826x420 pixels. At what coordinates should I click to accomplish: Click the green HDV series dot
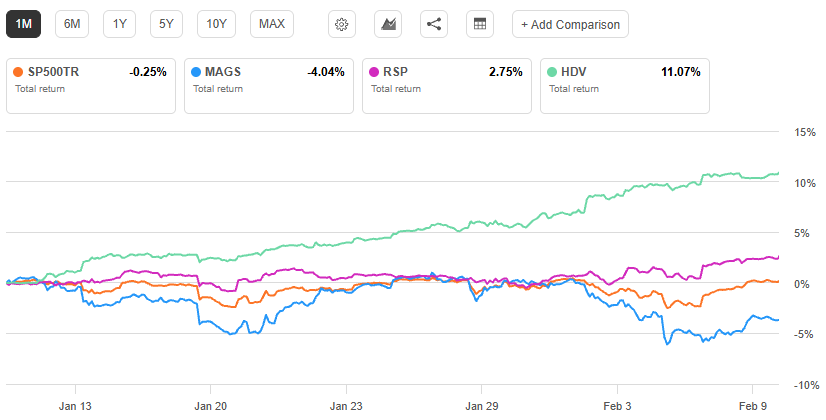[x=552, y=72]
